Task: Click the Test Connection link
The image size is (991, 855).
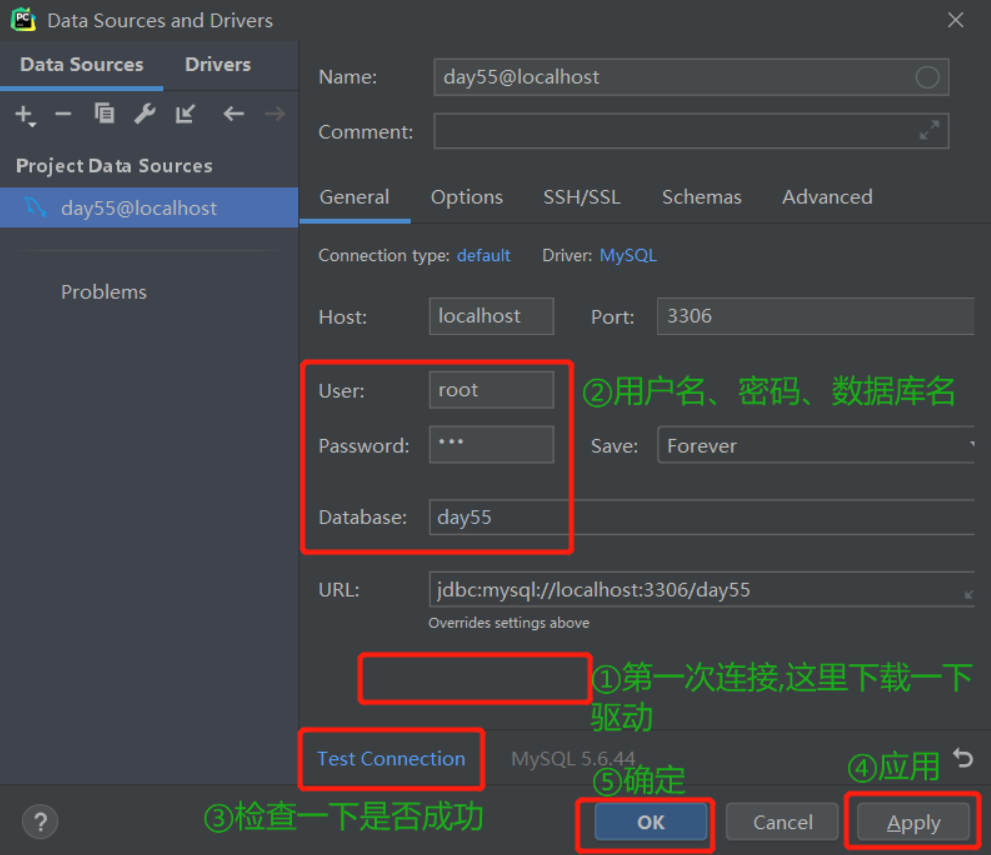Action: tap(391, 758)
